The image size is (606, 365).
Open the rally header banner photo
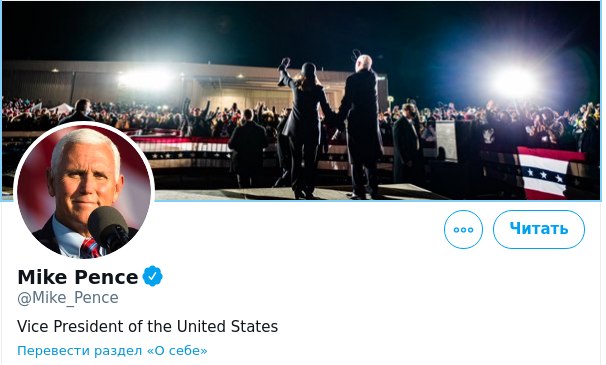(301, 101)
